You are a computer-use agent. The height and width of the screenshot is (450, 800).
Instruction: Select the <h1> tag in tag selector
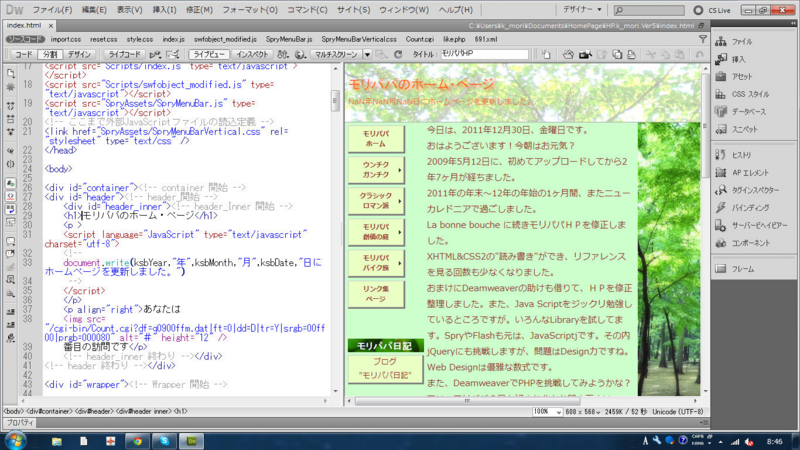click(181, 411)
